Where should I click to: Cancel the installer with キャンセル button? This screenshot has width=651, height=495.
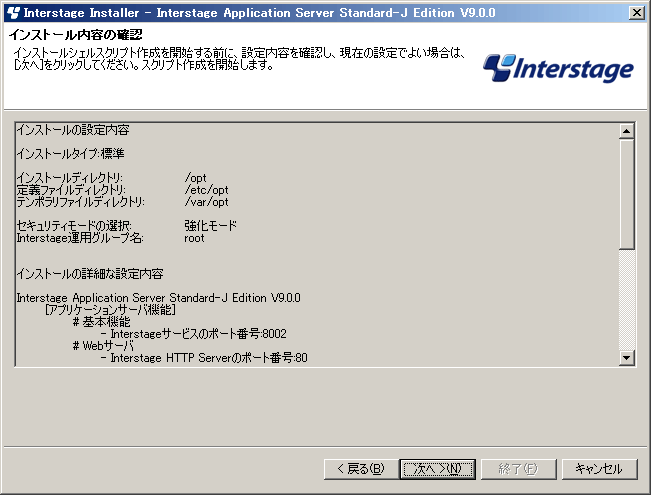[599, 469]
